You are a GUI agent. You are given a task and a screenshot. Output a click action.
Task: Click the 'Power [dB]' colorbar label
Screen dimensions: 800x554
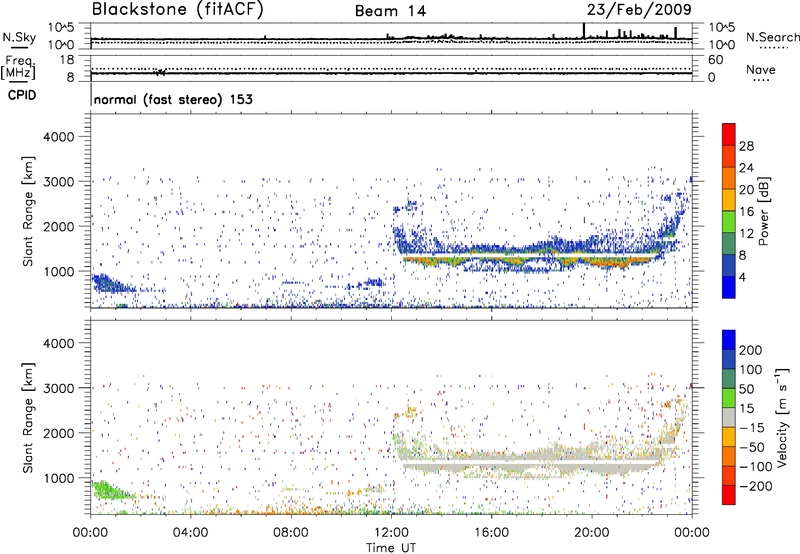(x=763, y=211)
